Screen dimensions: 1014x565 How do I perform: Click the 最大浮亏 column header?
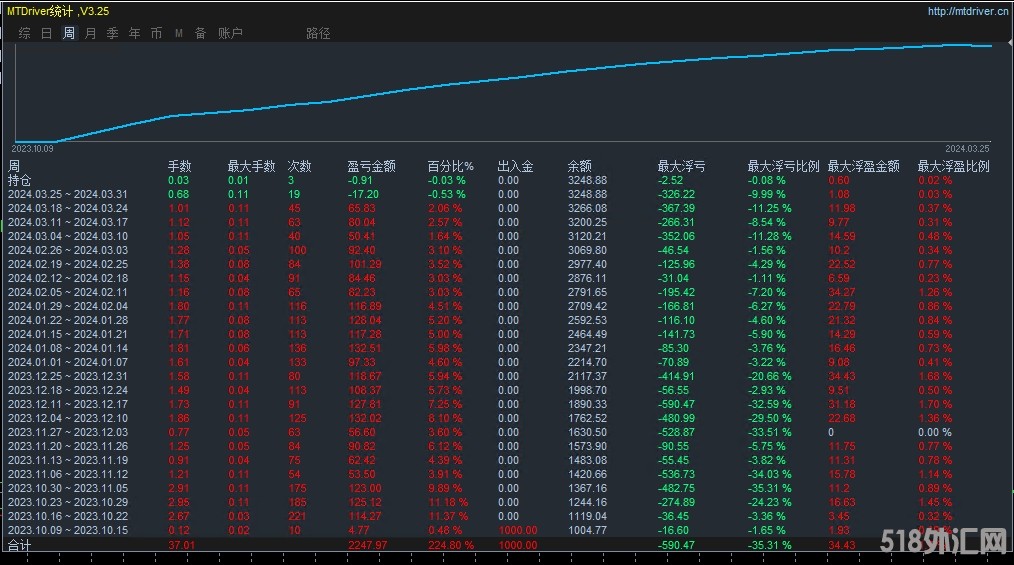coord(680,166)
